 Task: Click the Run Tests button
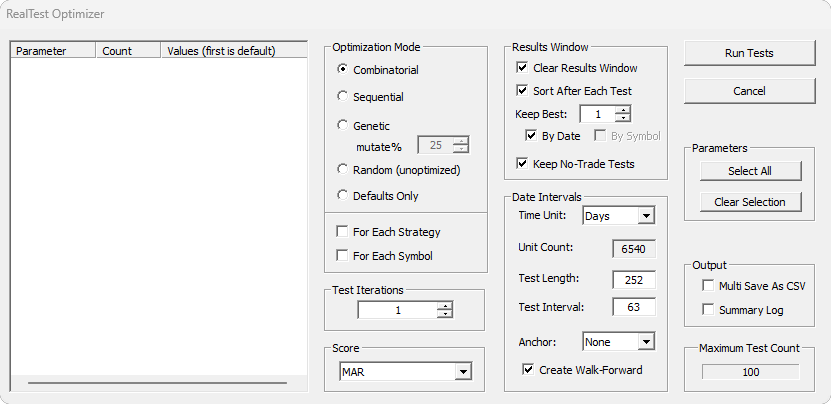coord(749,53)
